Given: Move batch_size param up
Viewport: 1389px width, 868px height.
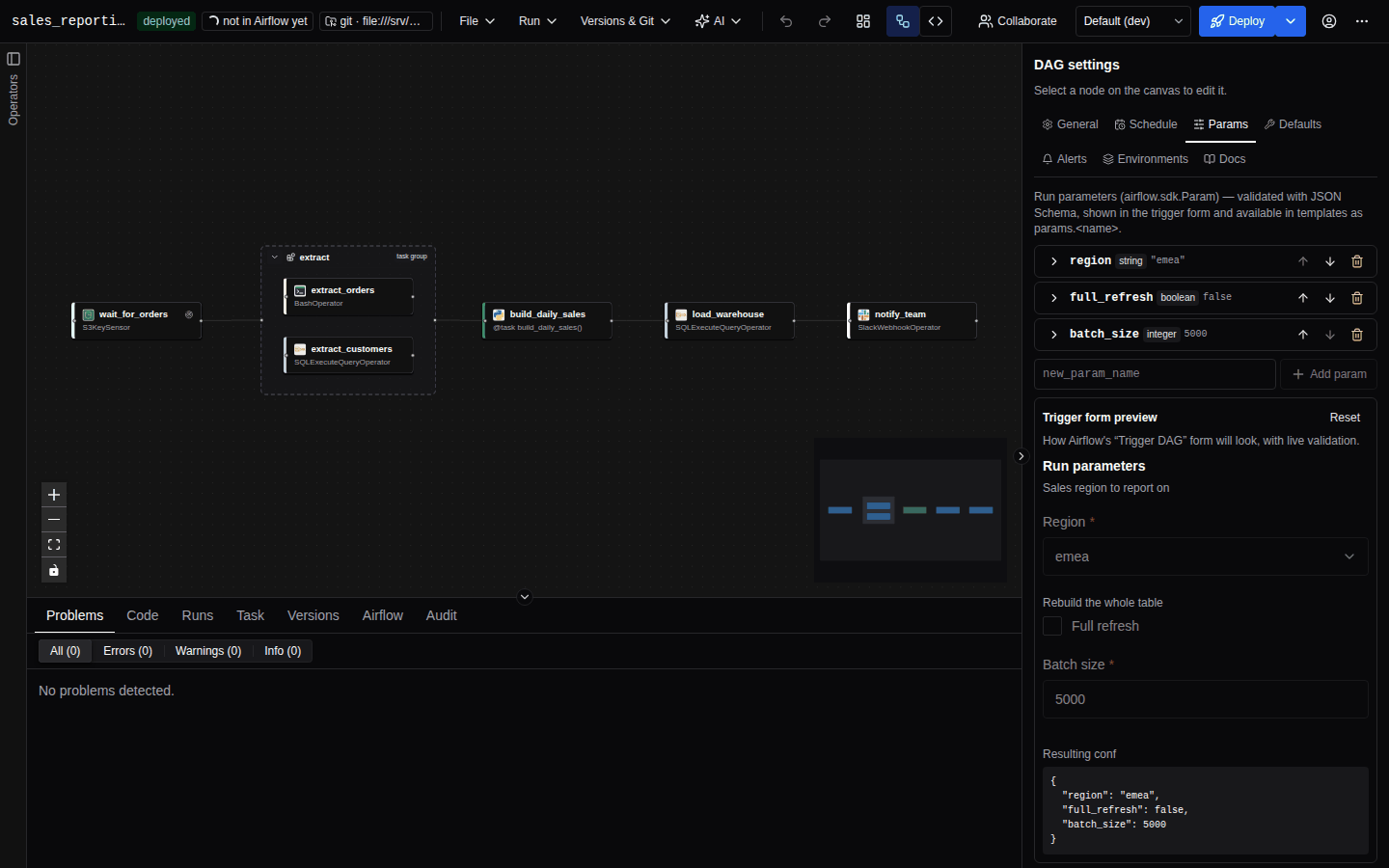Looking at the screenshot, I should point(1303,335).
